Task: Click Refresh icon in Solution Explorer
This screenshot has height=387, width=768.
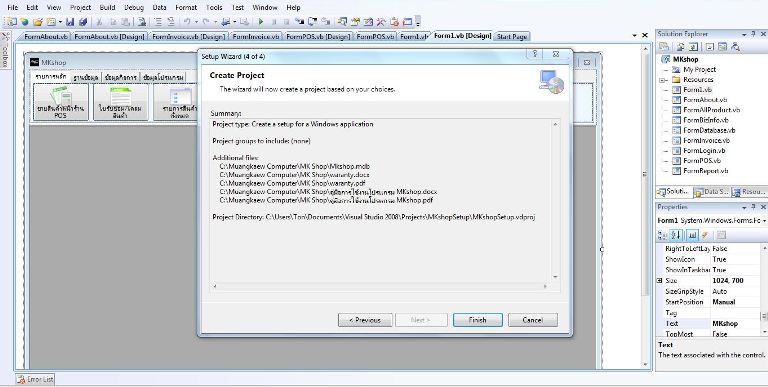Action: point(694,47)
